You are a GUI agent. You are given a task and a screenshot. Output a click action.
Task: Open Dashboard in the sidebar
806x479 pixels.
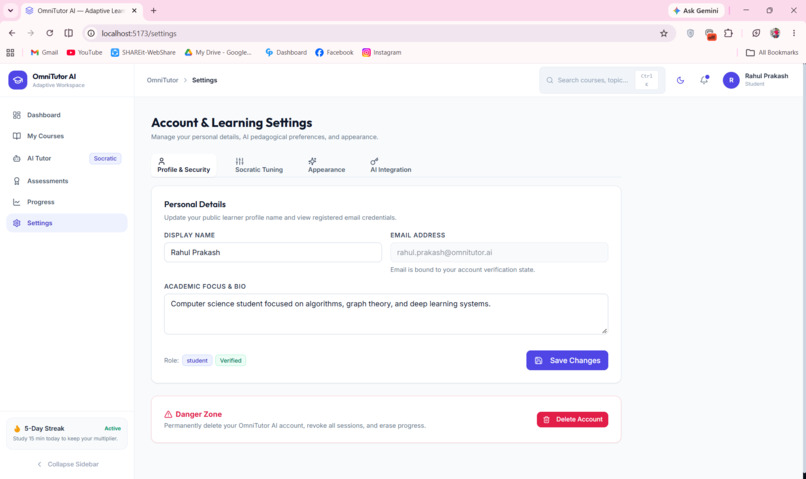[67, 115]
